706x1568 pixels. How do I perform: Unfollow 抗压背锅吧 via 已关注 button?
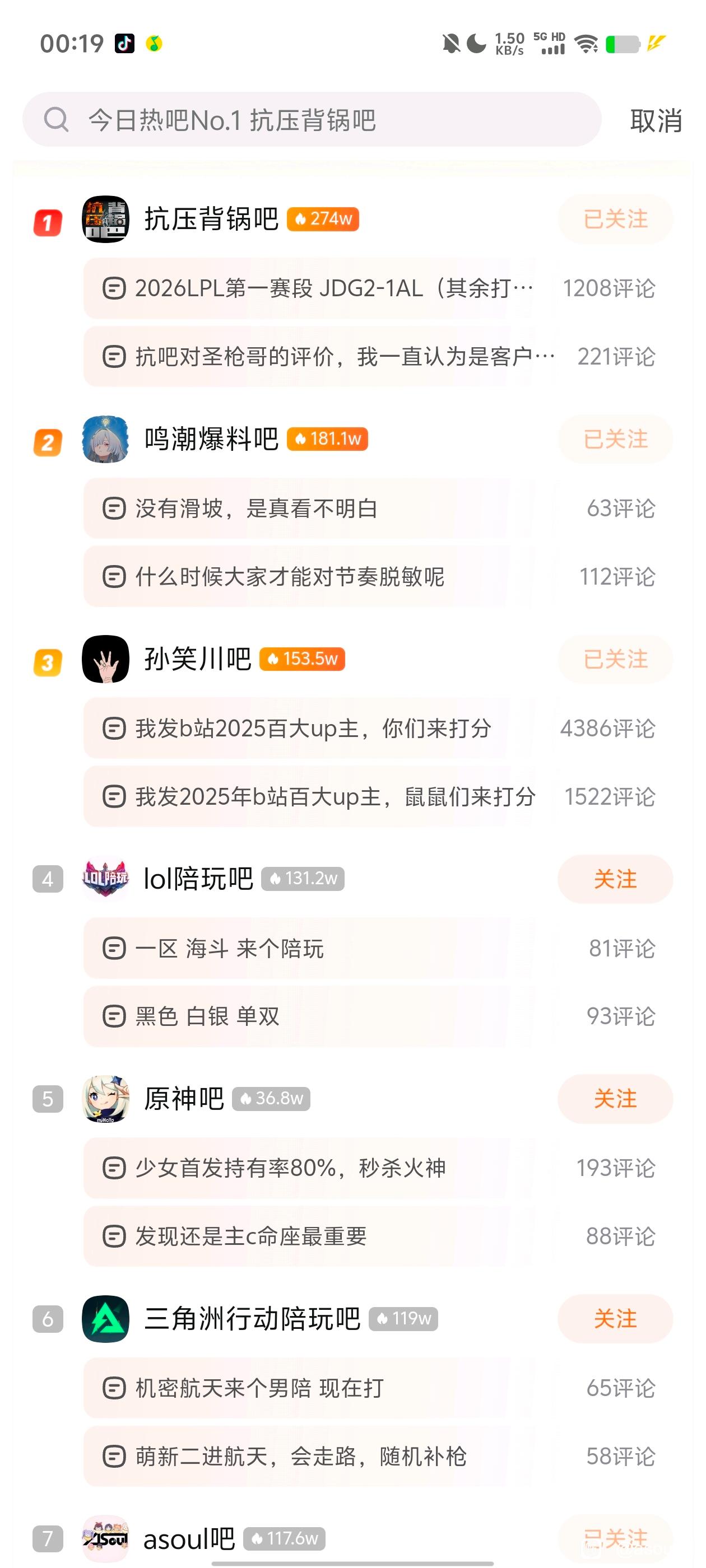pyautogui.click(x=615, y=219)
